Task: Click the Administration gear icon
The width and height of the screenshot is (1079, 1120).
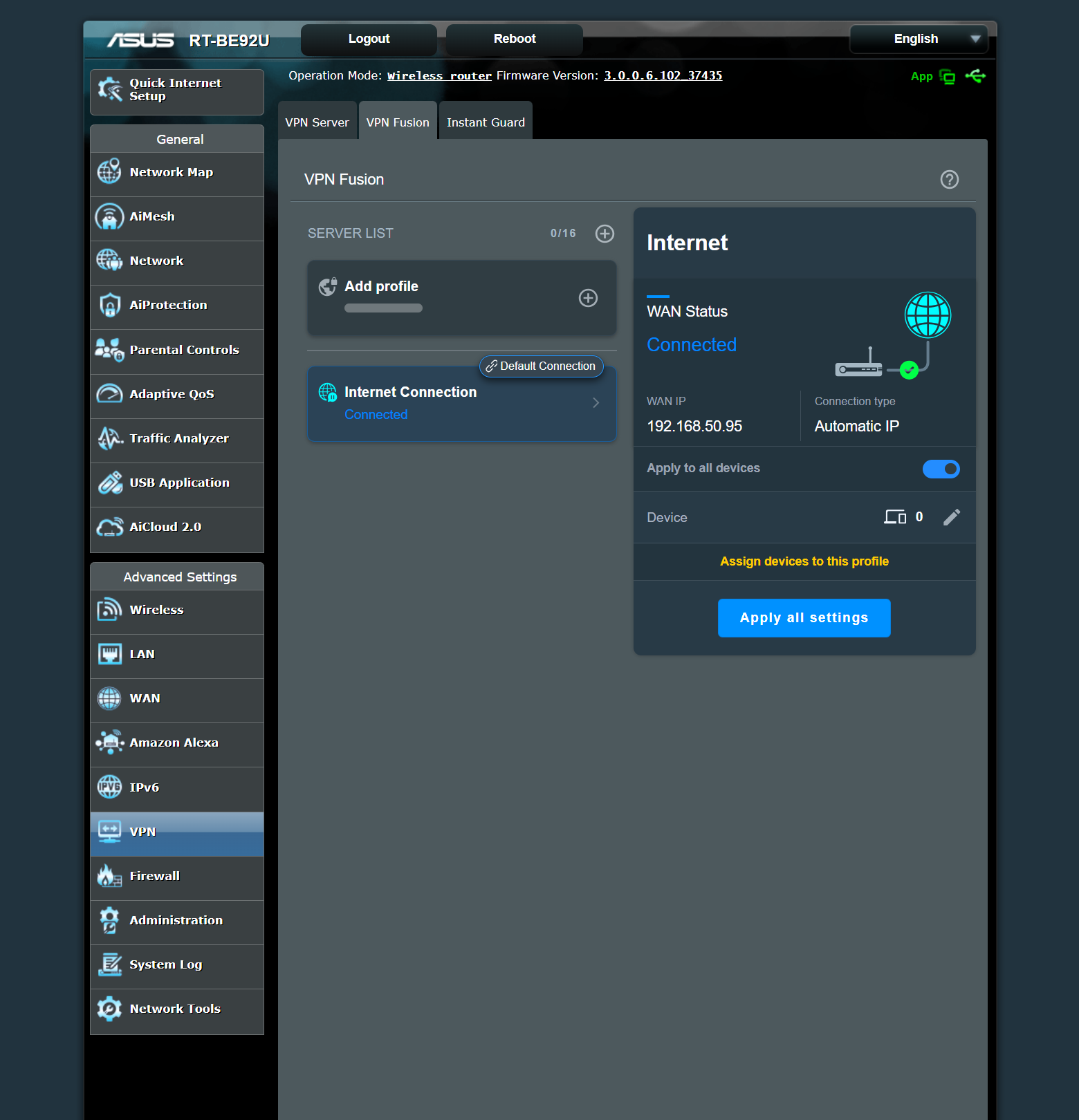Action: pyautogui.click(x=109, y=920)
